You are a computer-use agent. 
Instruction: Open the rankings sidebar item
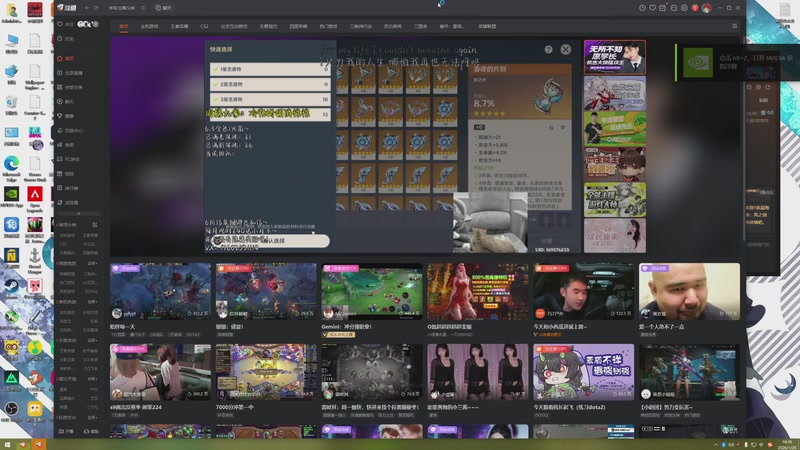point(68,188)
